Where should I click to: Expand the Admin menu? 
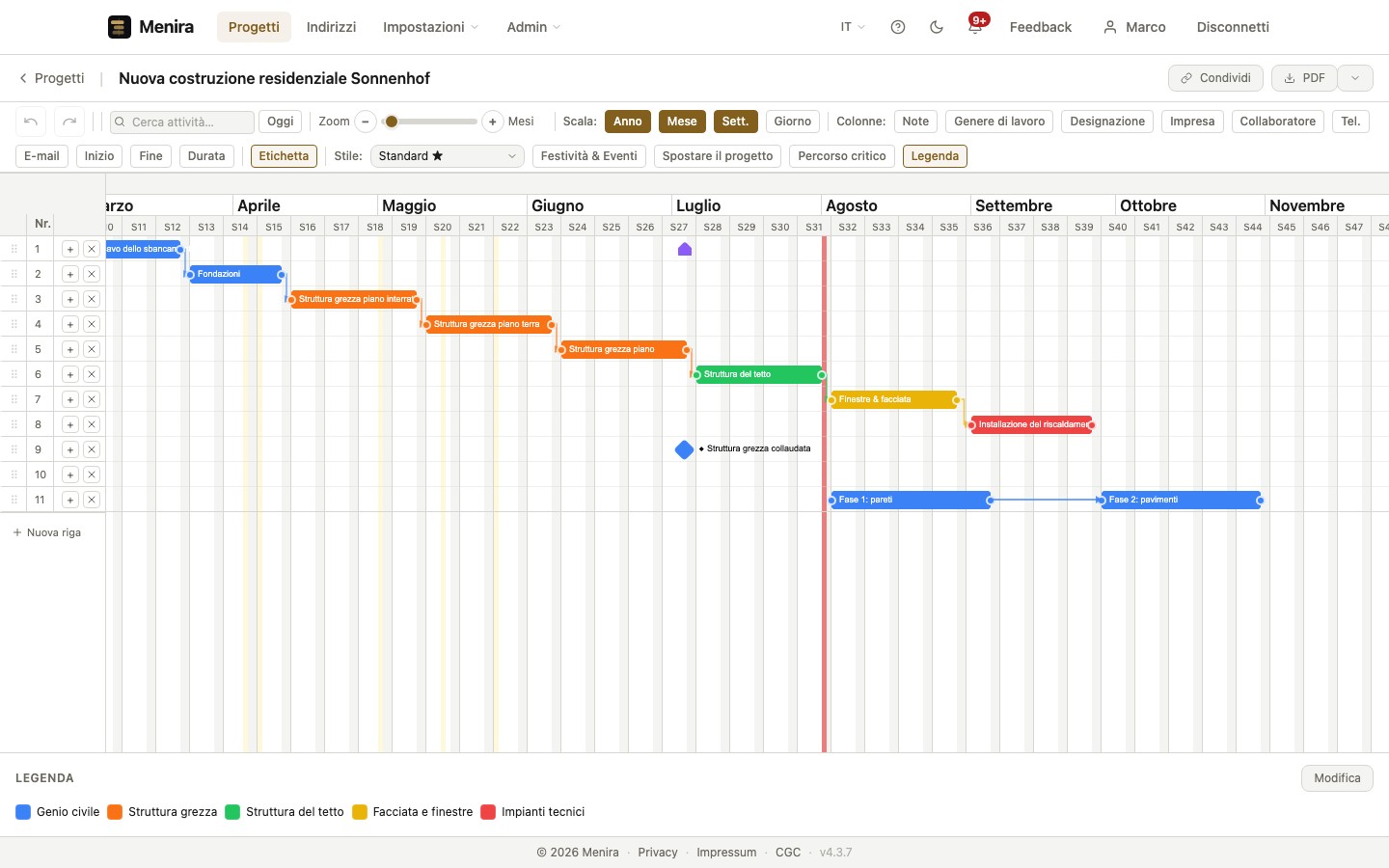tap(533, 27)
